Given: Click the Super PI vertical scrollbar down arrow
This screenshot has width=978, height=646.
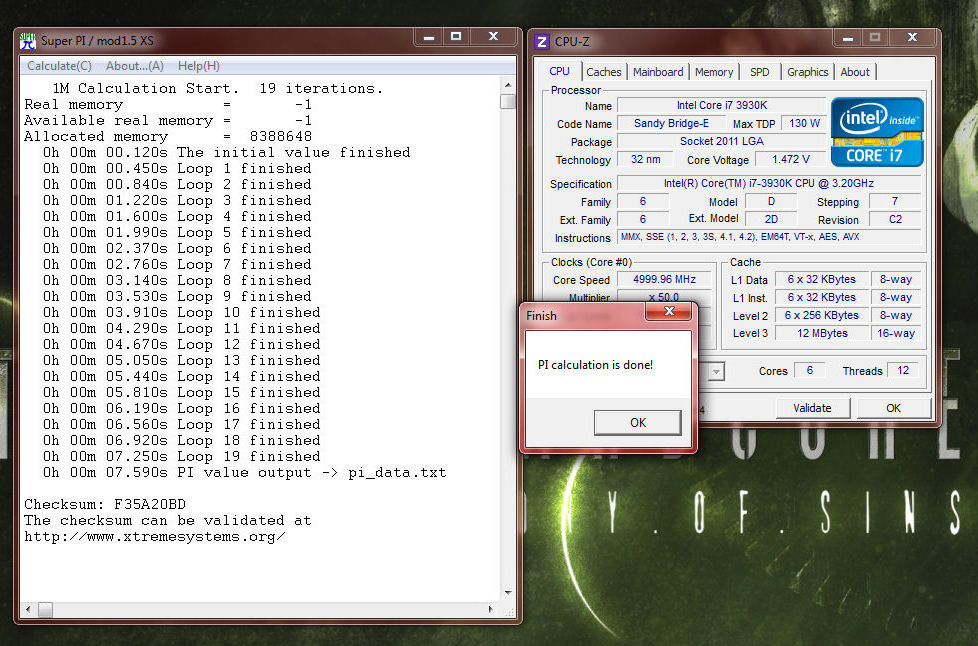Looking at the screenshot, I should [508, 593].
